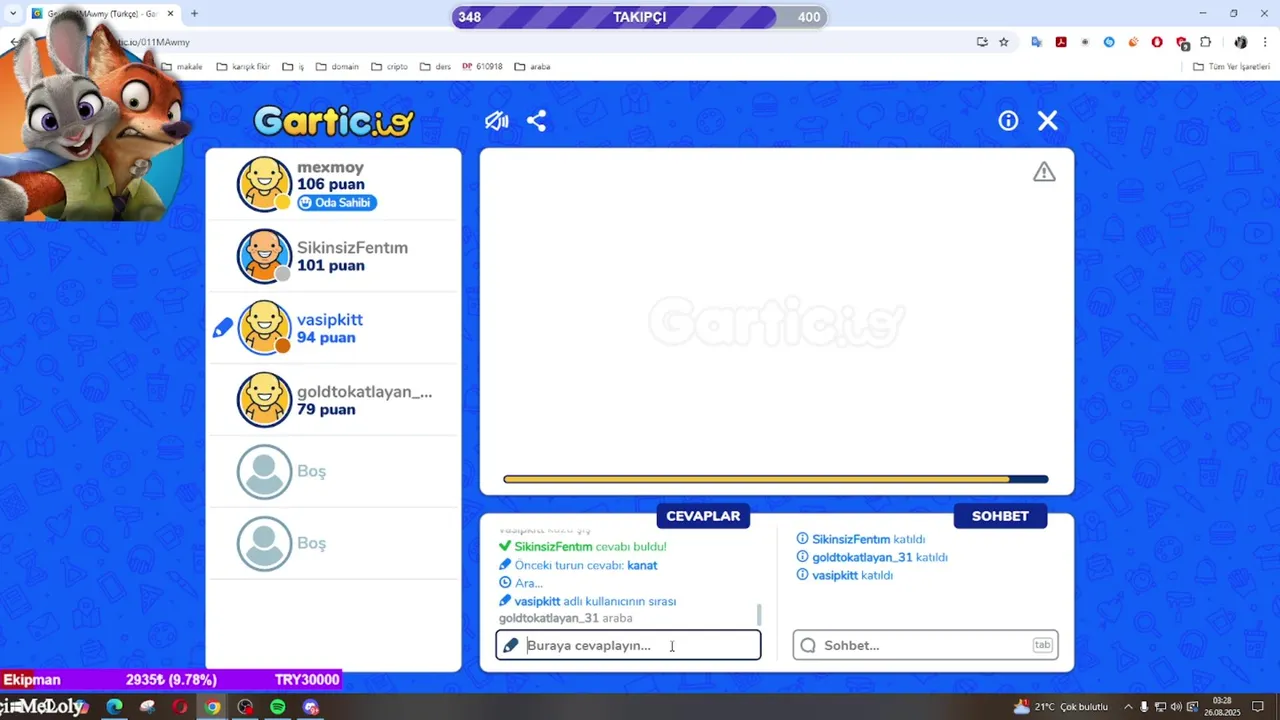The image size is (1280, 720).
Task: Open the 'araba' bookmark folder
Action: 533,67
